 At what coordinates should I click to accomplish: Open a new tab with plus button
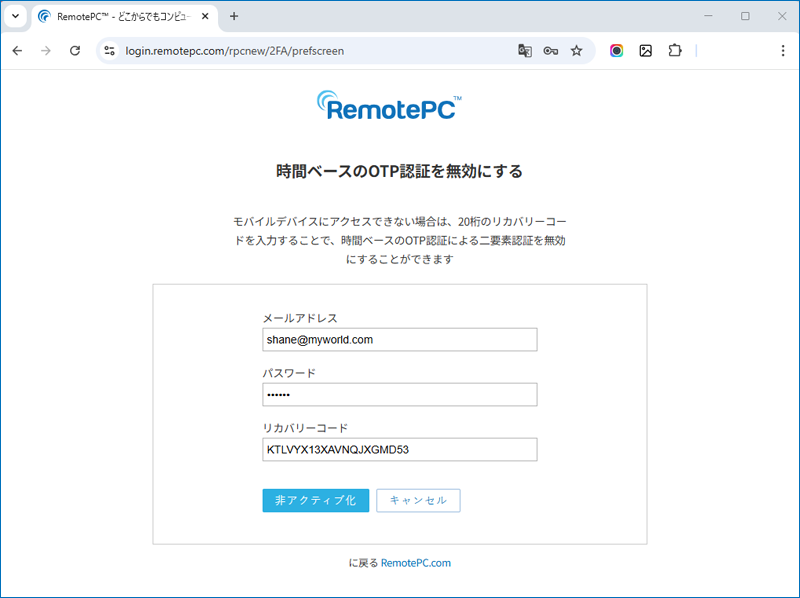(234, 16)
